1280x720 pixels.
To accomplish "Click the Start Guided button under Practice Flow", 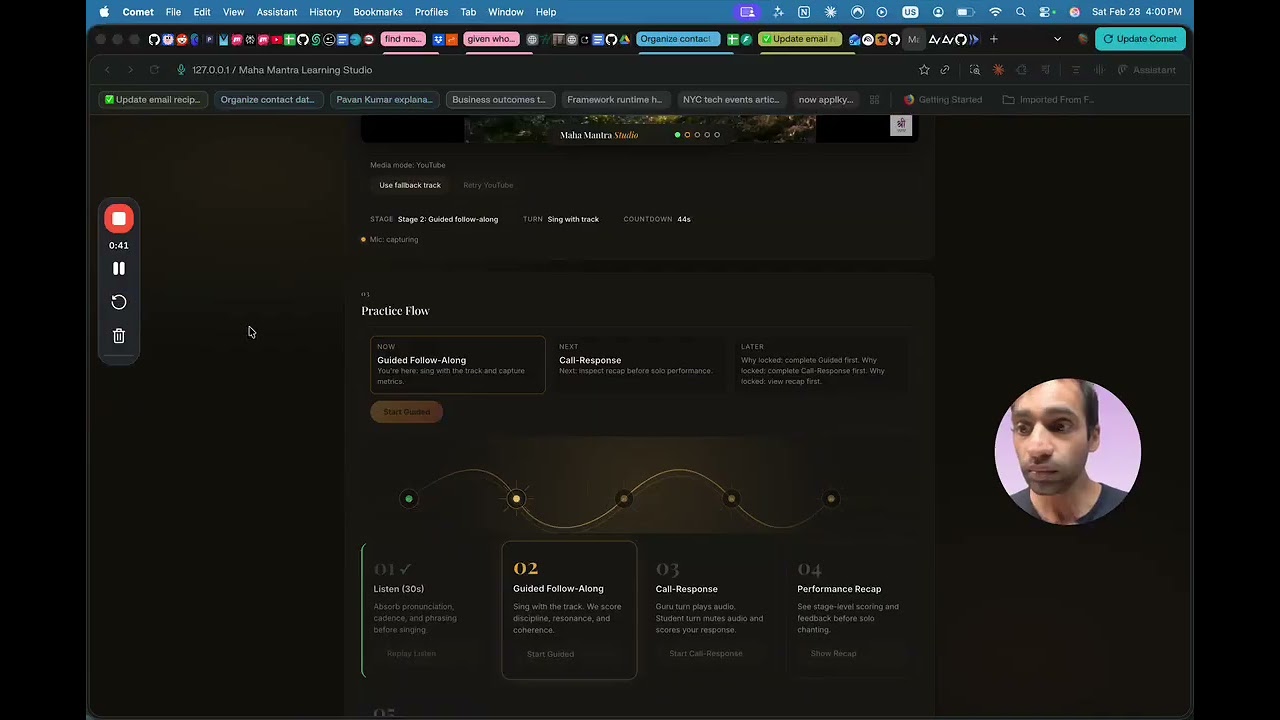I will (407, 412).
